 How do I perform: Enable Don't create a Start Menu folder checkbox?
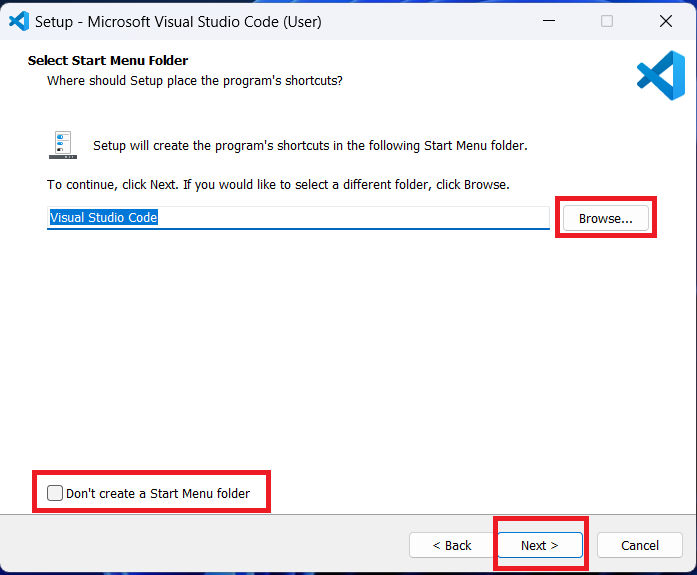click(55, 493)
